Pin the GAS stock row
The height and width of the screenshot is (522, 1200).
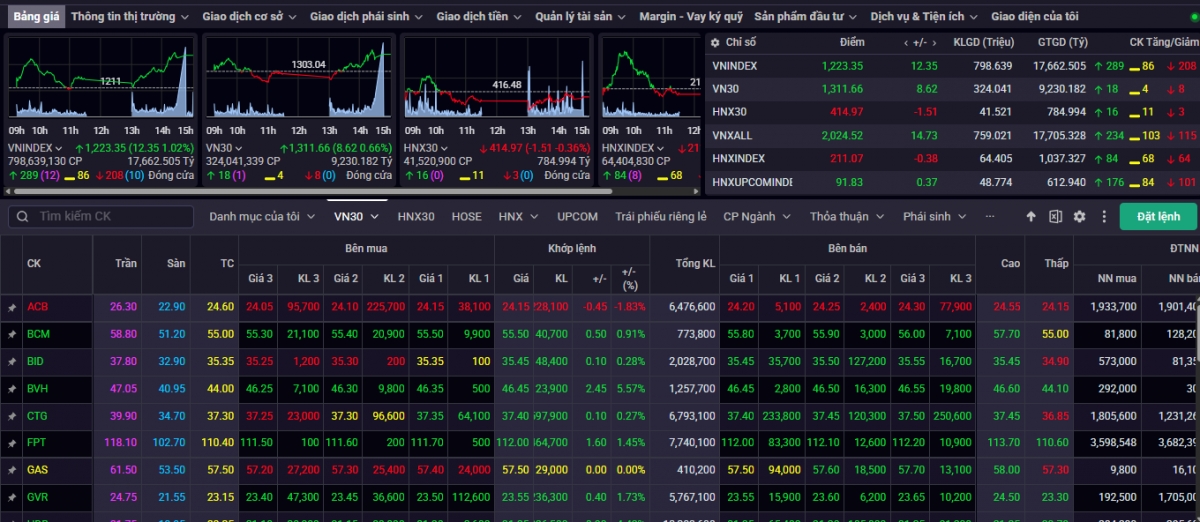tap(12, 470)
